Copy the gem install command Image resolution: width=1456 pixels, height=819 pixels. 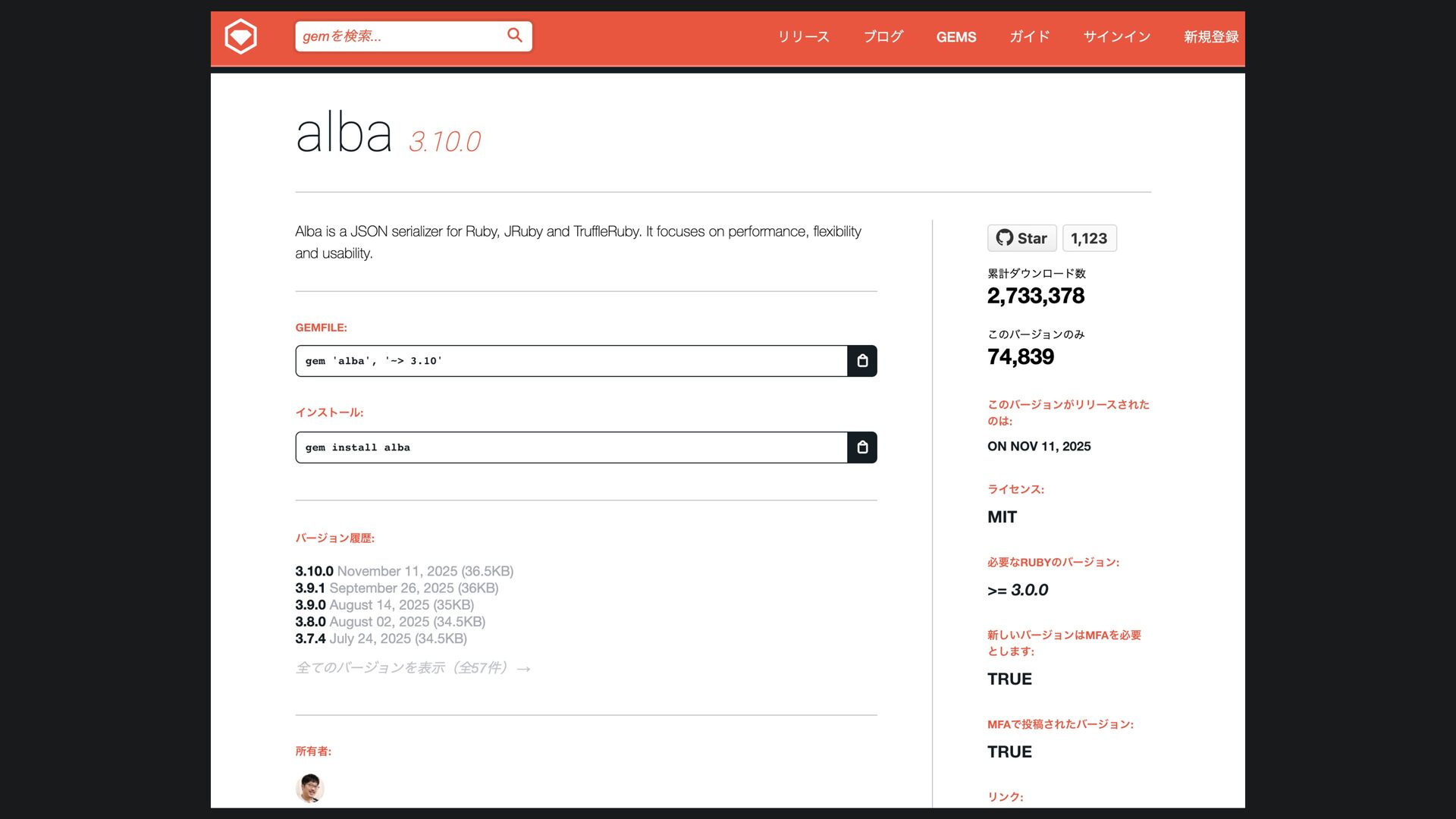862,447
